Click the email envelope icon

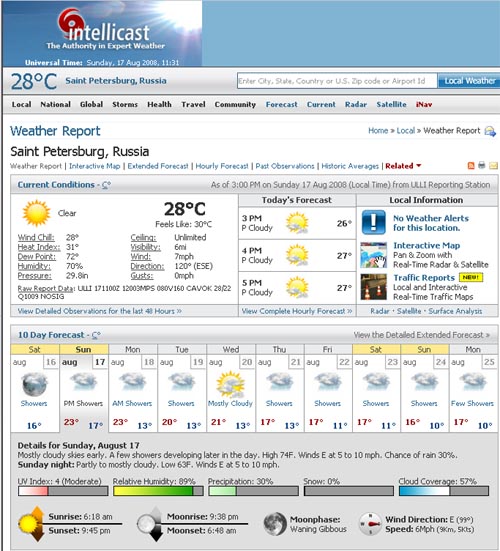coord(494,166)
